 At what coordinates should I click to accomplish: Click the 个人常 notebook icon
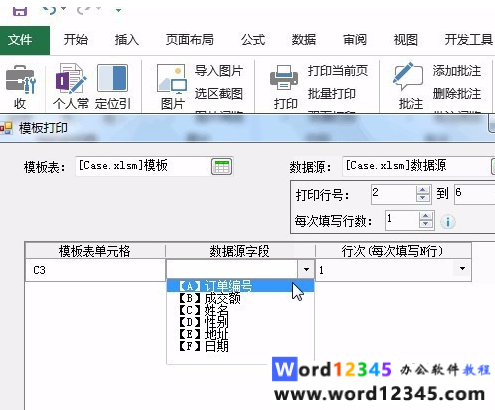[x=70, y=79]
